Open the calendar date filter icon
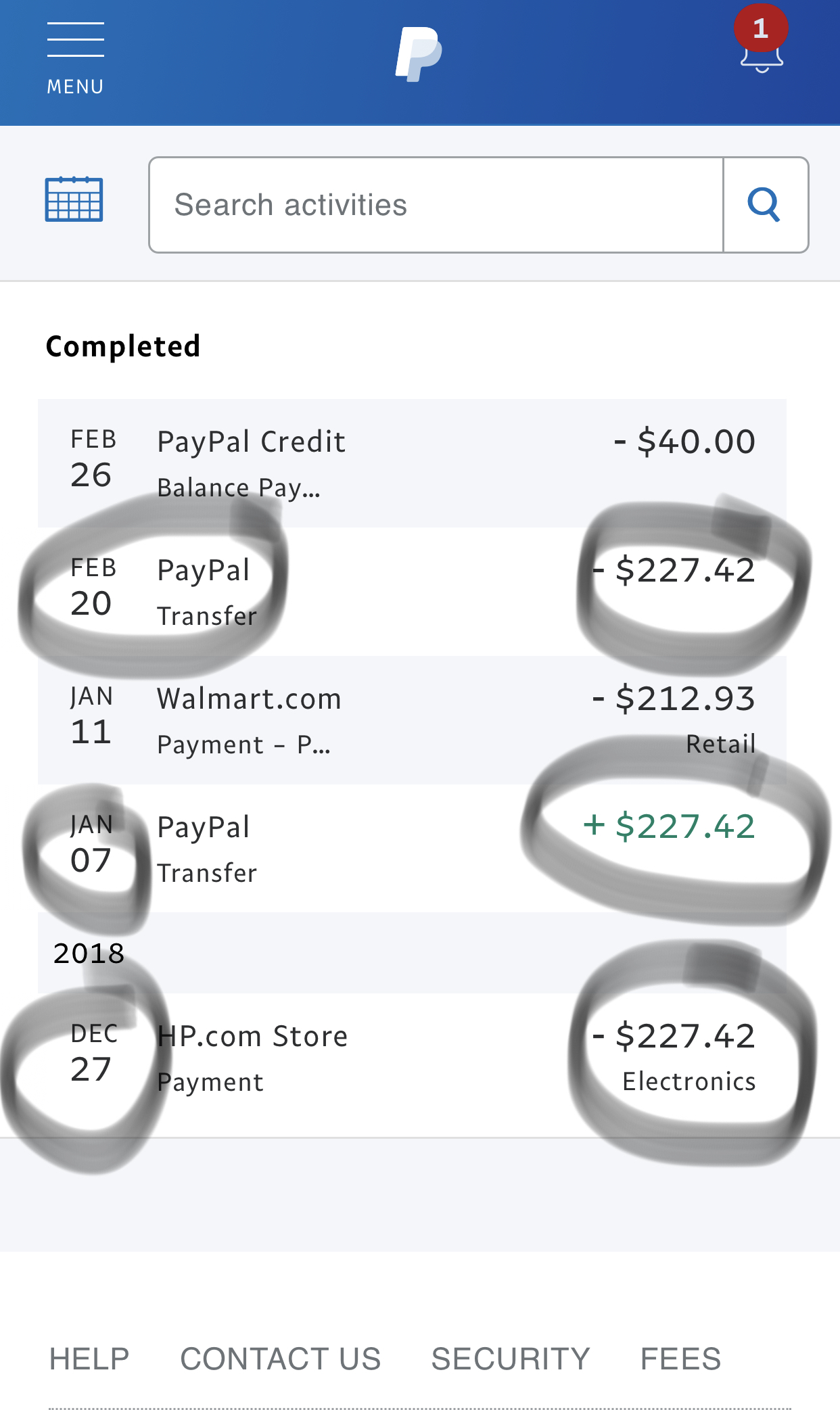The image size is (840, 1410). click(x=74, y=199)
